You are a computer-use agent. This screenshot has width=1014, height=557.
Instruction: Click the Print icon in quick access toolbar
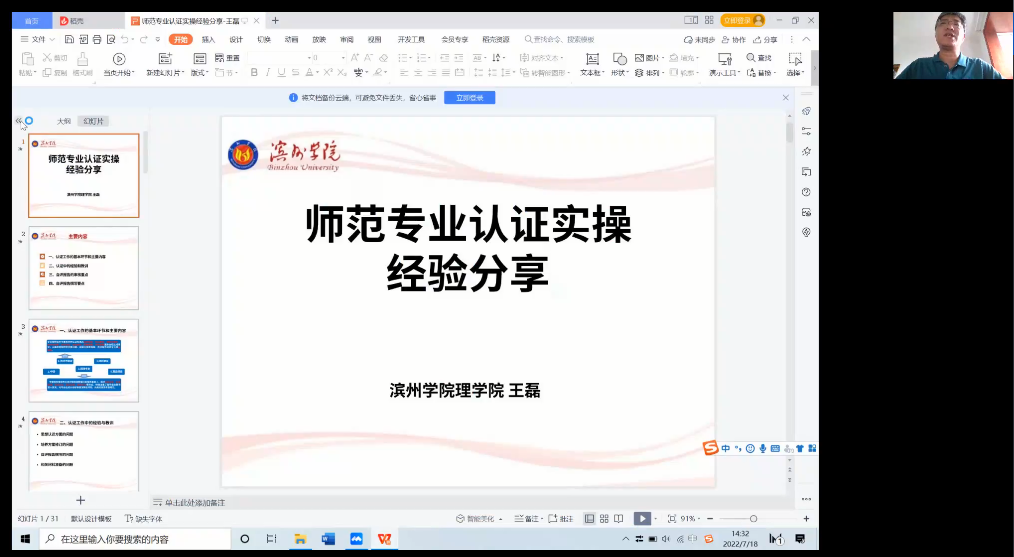(97, 39)
